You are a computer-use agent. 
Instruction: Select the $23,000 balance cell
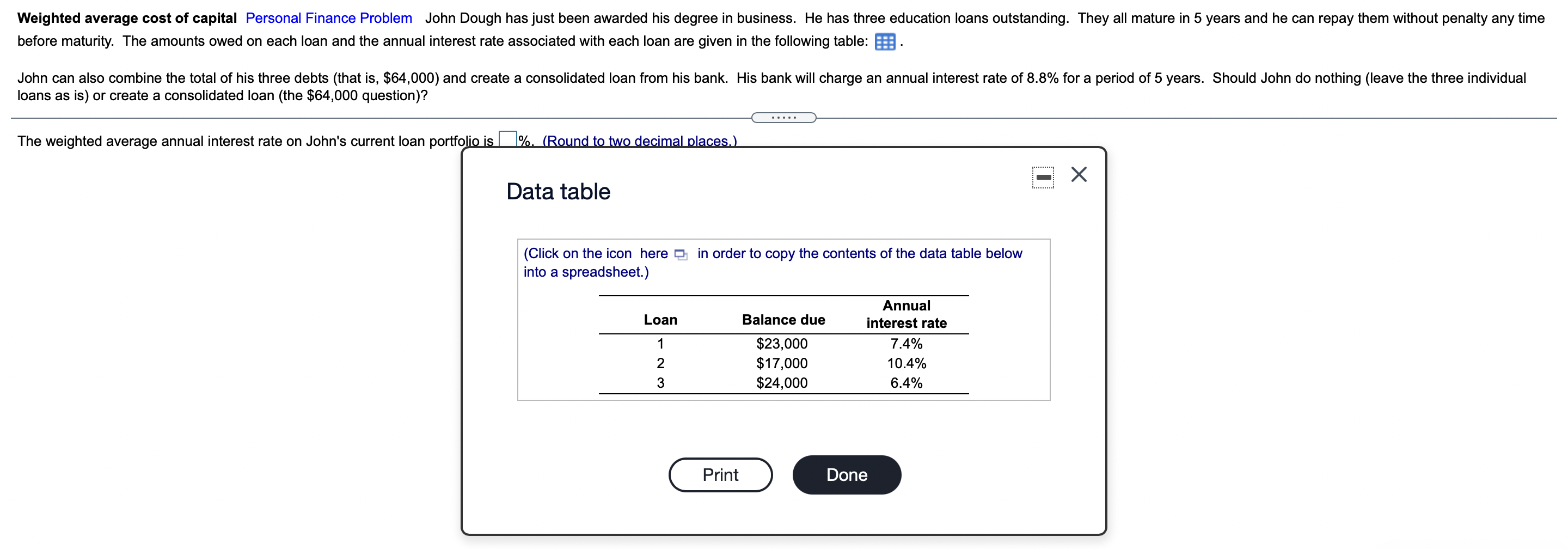782,344
